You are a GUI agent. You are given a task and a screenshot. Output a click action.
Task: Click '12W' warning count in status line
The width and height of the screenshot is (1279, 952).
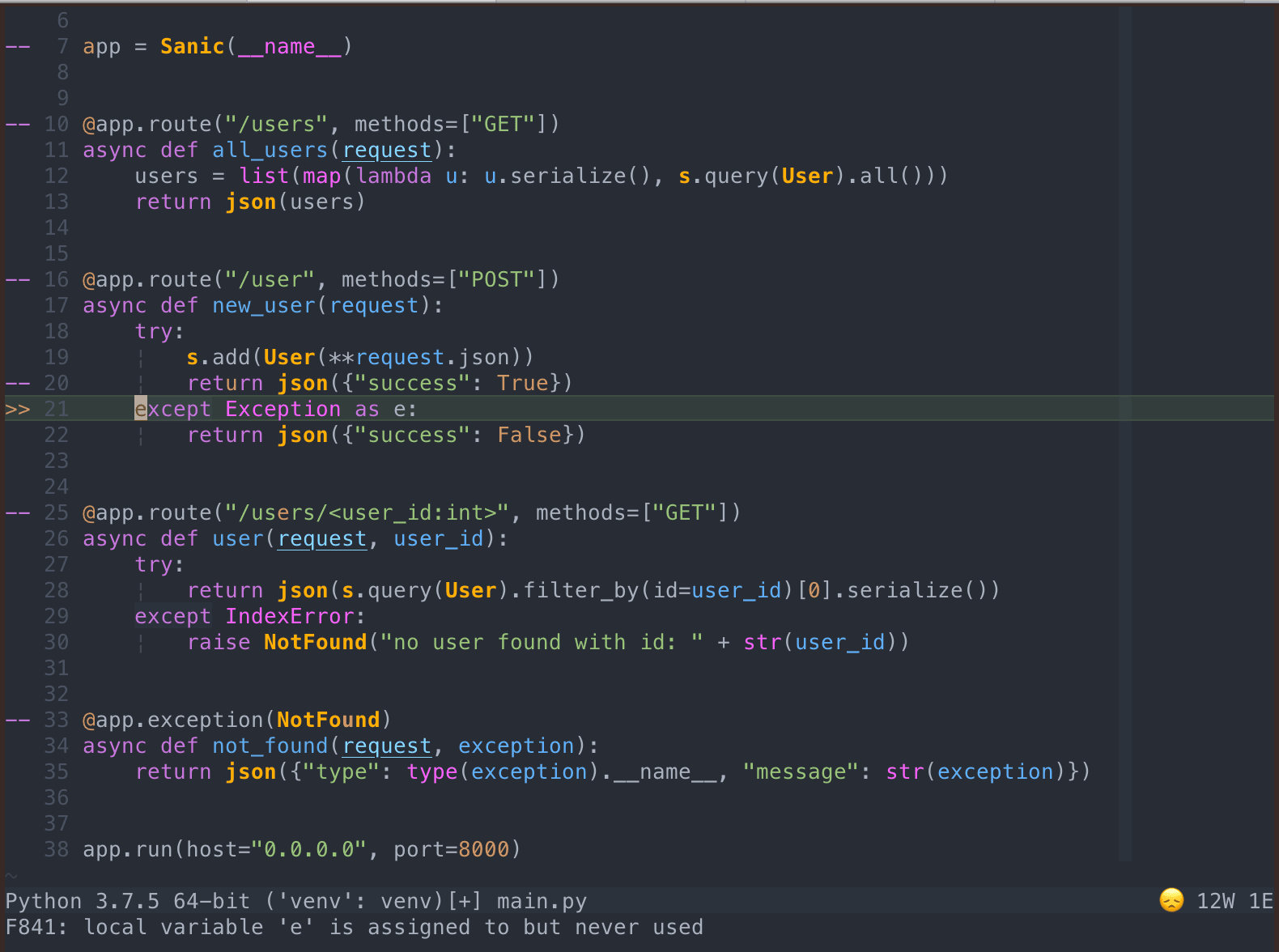pos(1216,901)
